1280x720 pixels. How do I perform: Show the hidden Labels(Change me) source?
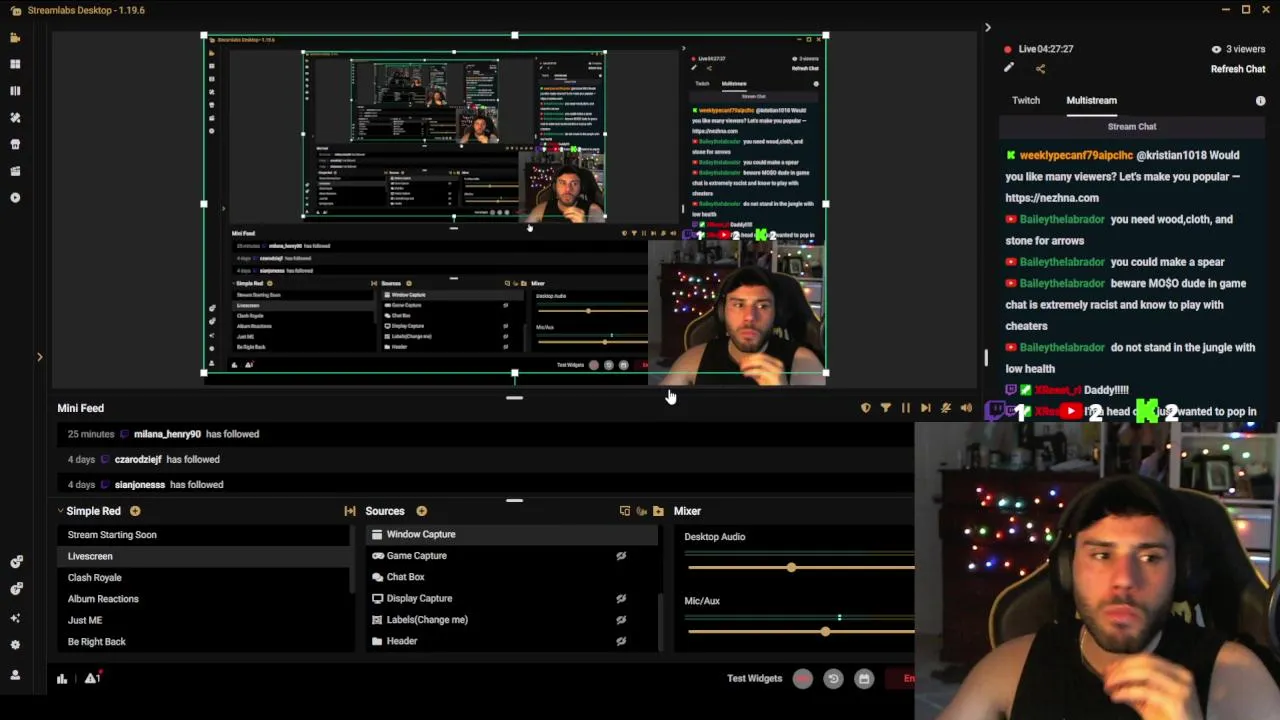pyautogui.click(x=621, y=620)
